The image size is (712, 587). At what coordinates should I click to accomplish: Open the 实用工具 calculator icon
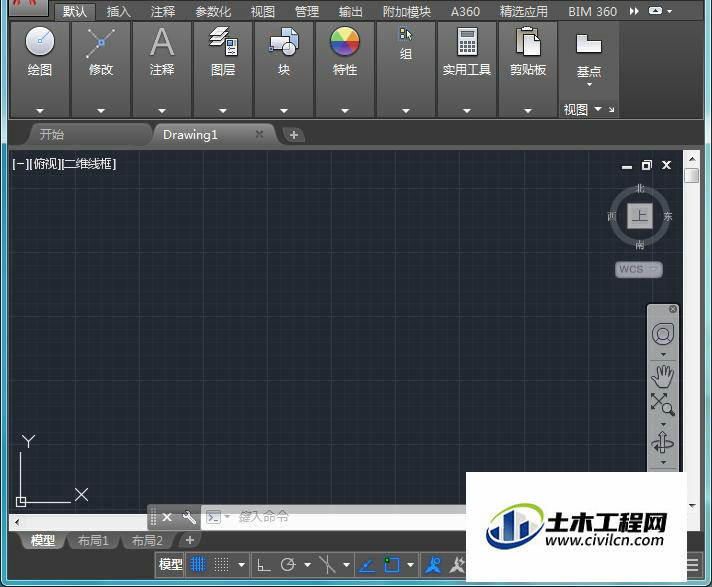[x=467, y=41]
